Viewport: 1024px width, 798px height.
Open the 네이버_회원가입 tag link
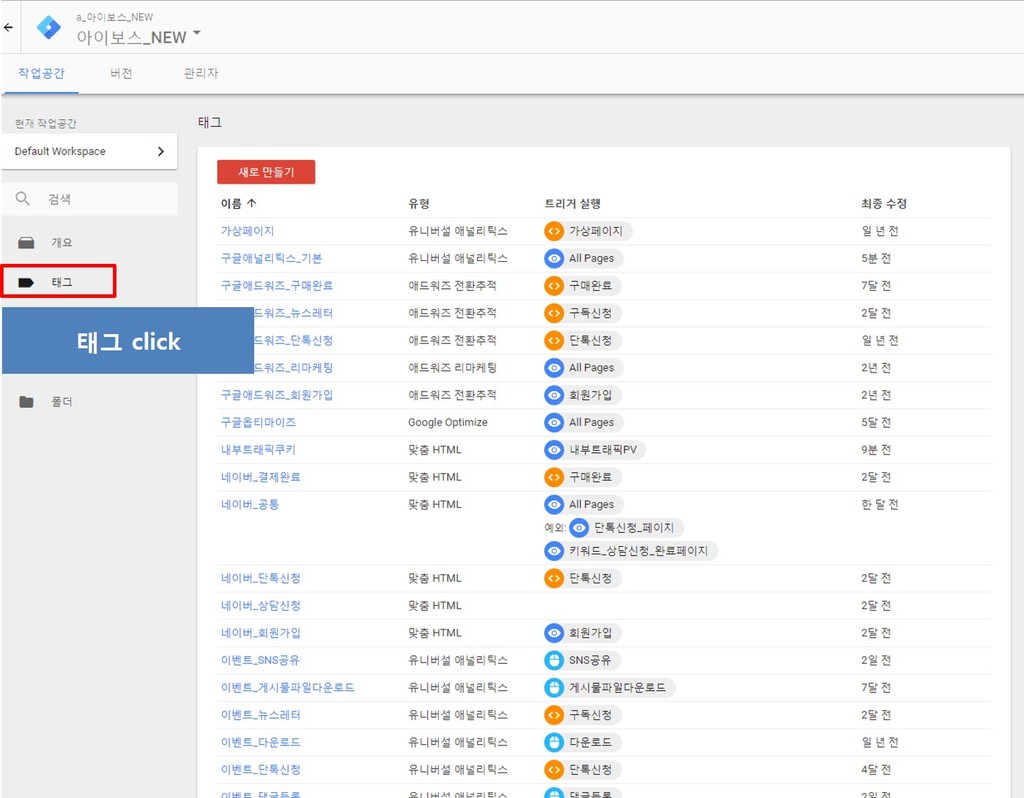click(x=261, y=633)
